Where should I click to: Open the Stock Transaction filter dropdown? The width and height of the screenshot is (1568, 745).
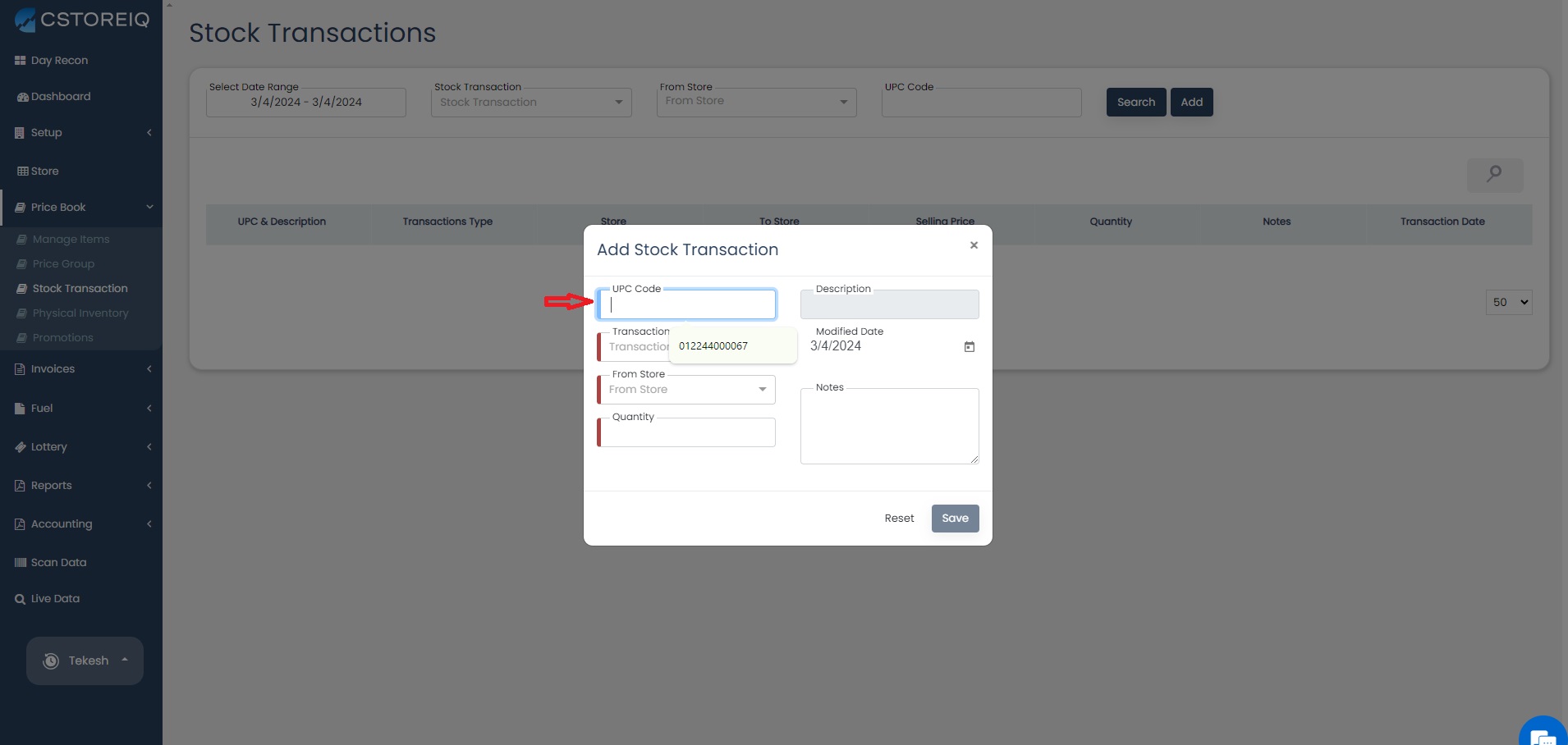(531, 103)
